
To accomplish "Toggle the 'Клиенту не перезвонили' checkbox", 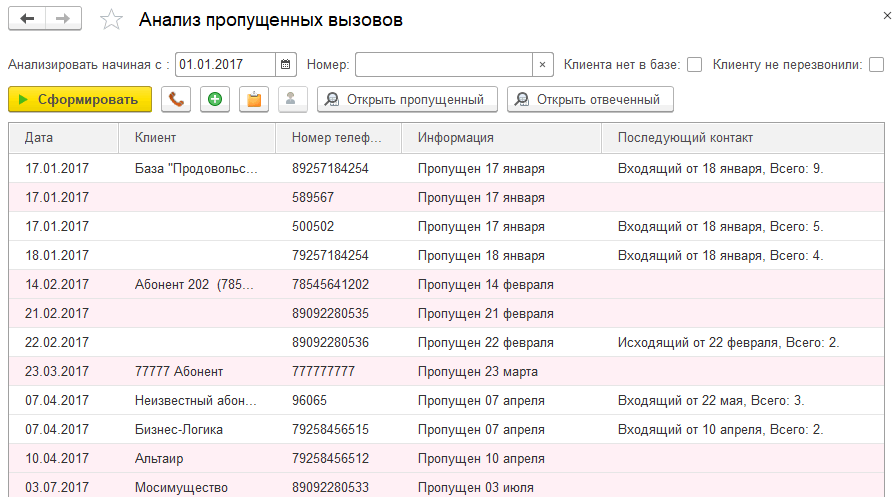I will point(876,65).
